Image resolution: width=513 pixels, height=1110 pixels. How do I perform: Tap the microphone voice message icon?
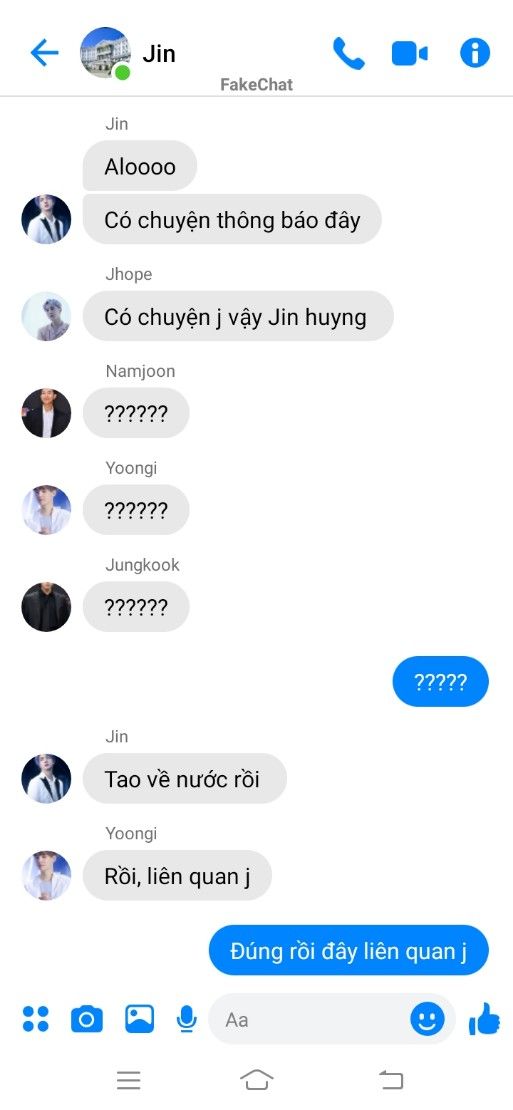point(187,1019)
